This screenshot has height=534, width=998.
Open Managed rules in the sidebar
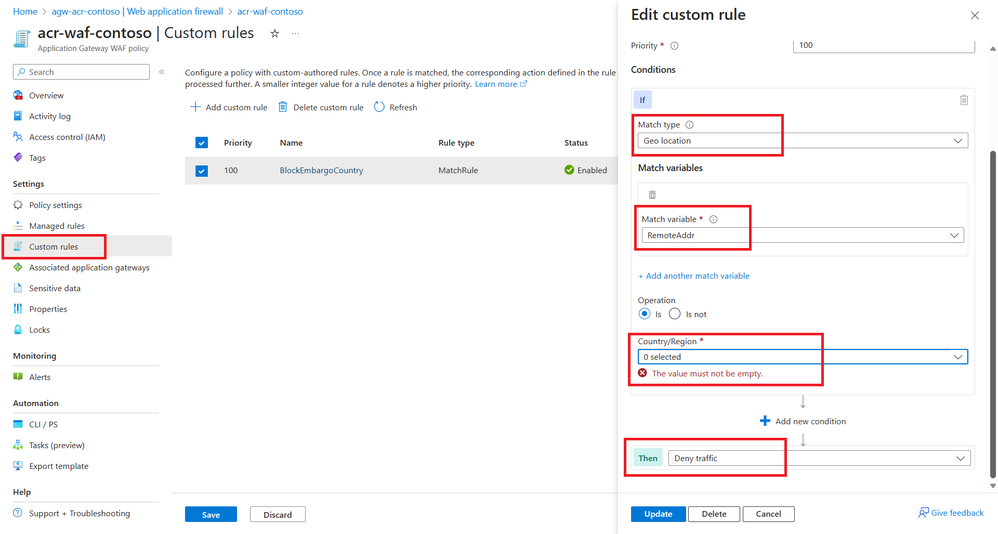57,226
